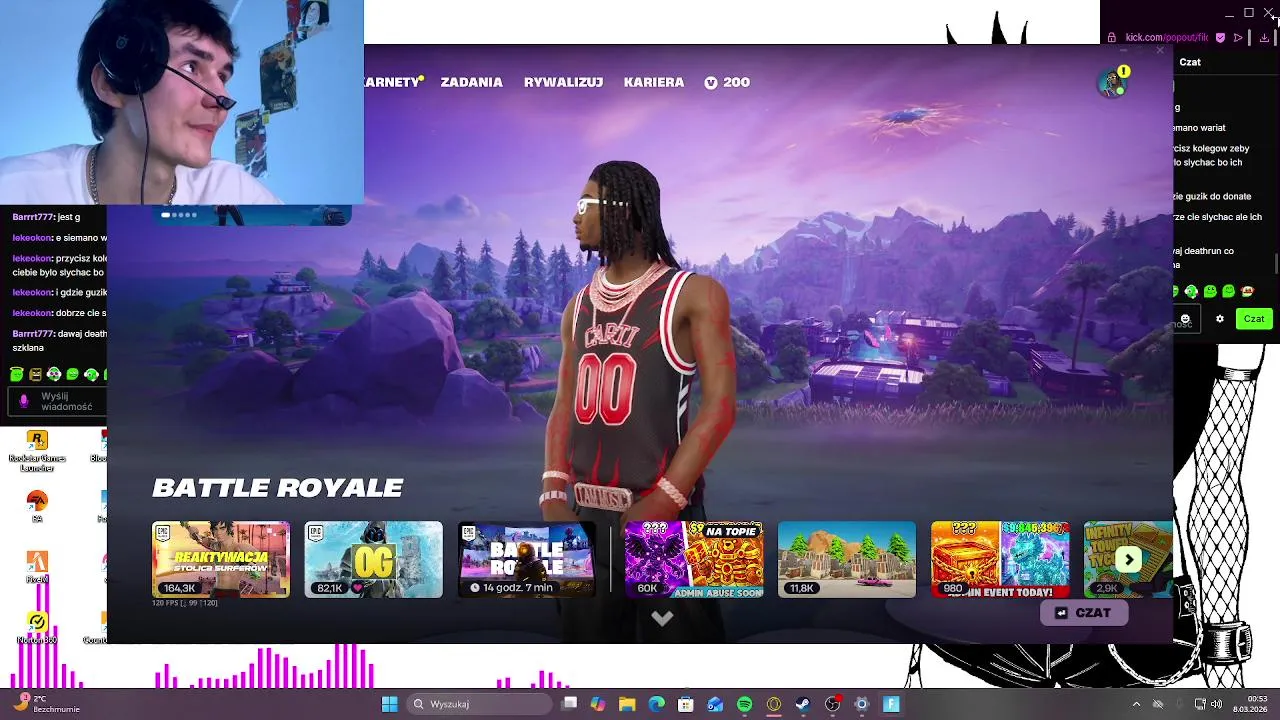Open the KARIERA tab in Fortnite
The width and height of the screenshot is (1280, 720).
[x=654, y=82]
